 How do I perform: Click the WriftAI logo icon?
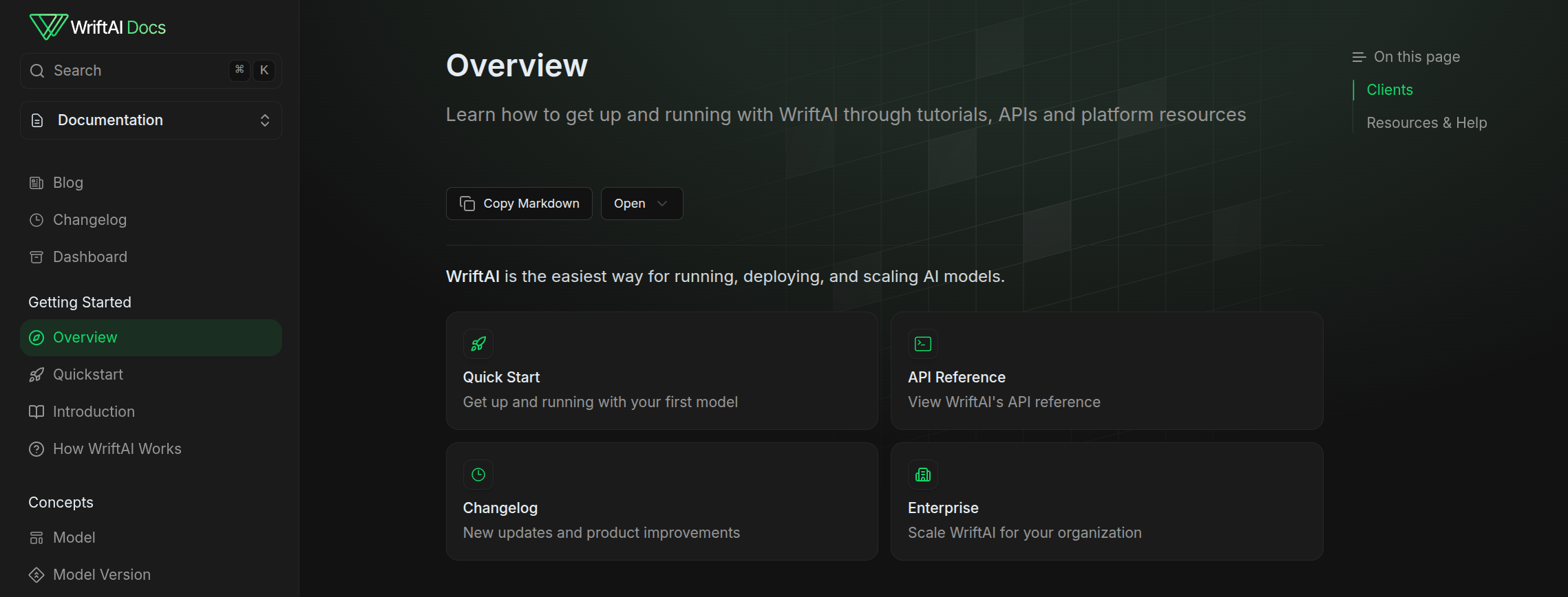pyautogui.click(x=48, y=27)
